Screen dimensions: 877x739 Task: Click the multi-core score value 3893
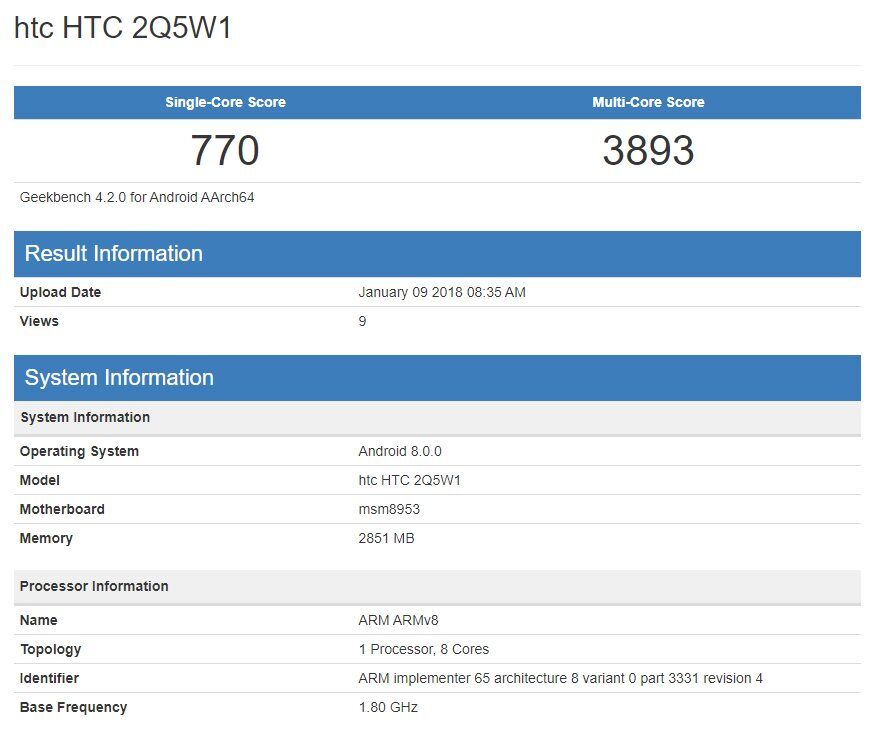tap(648, 151)
